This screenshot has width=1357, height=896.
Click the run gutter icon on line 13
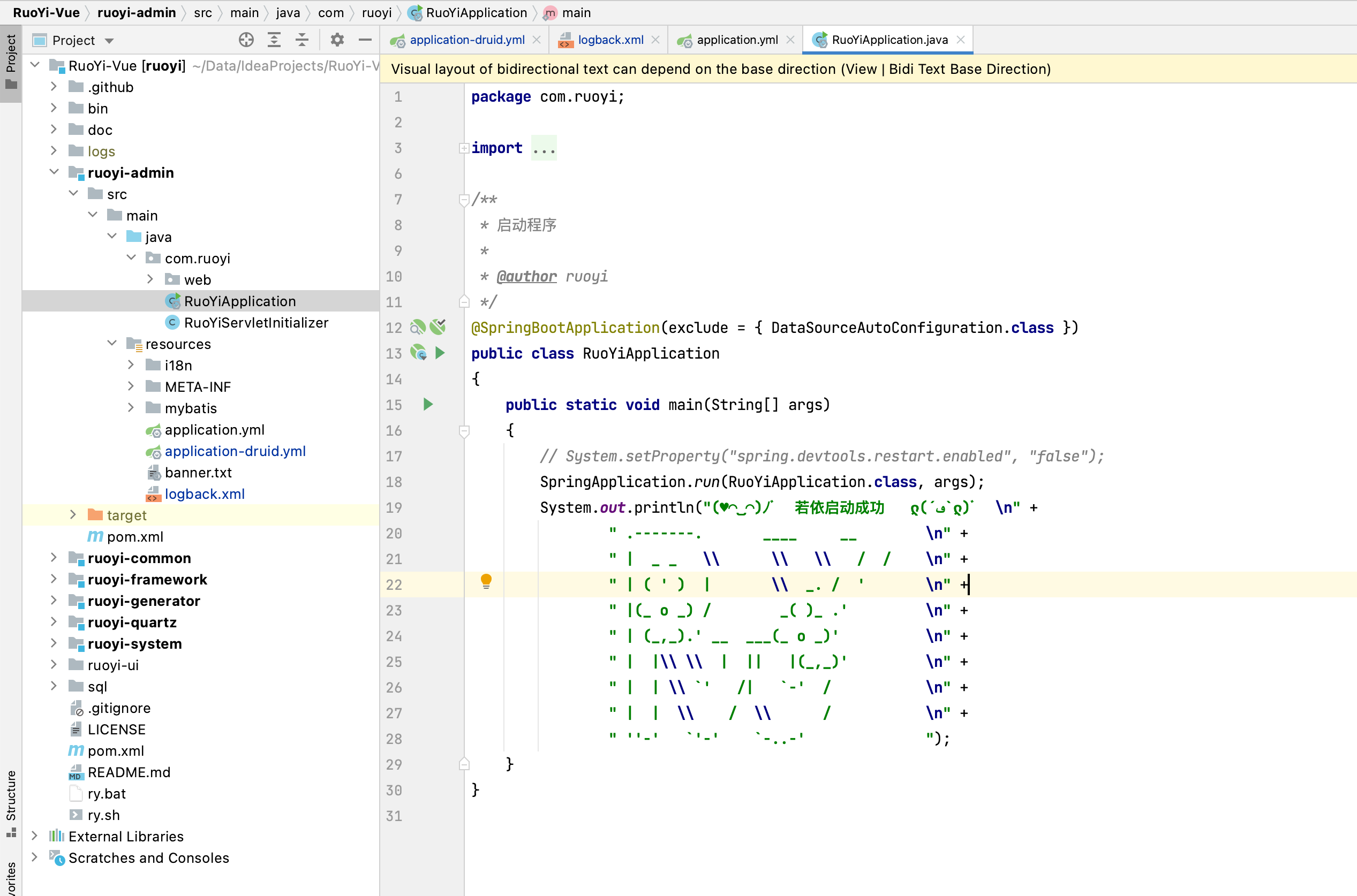tap(440, 353)
